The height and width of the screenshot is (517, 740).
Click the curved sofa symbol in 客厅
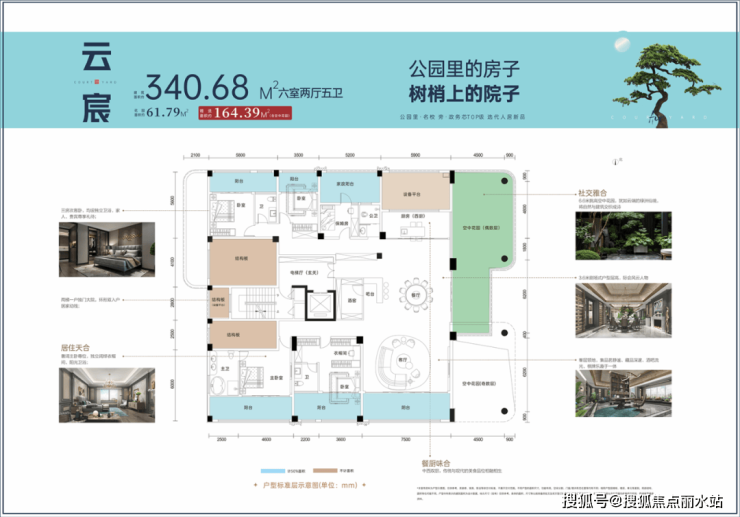[403, 362]
